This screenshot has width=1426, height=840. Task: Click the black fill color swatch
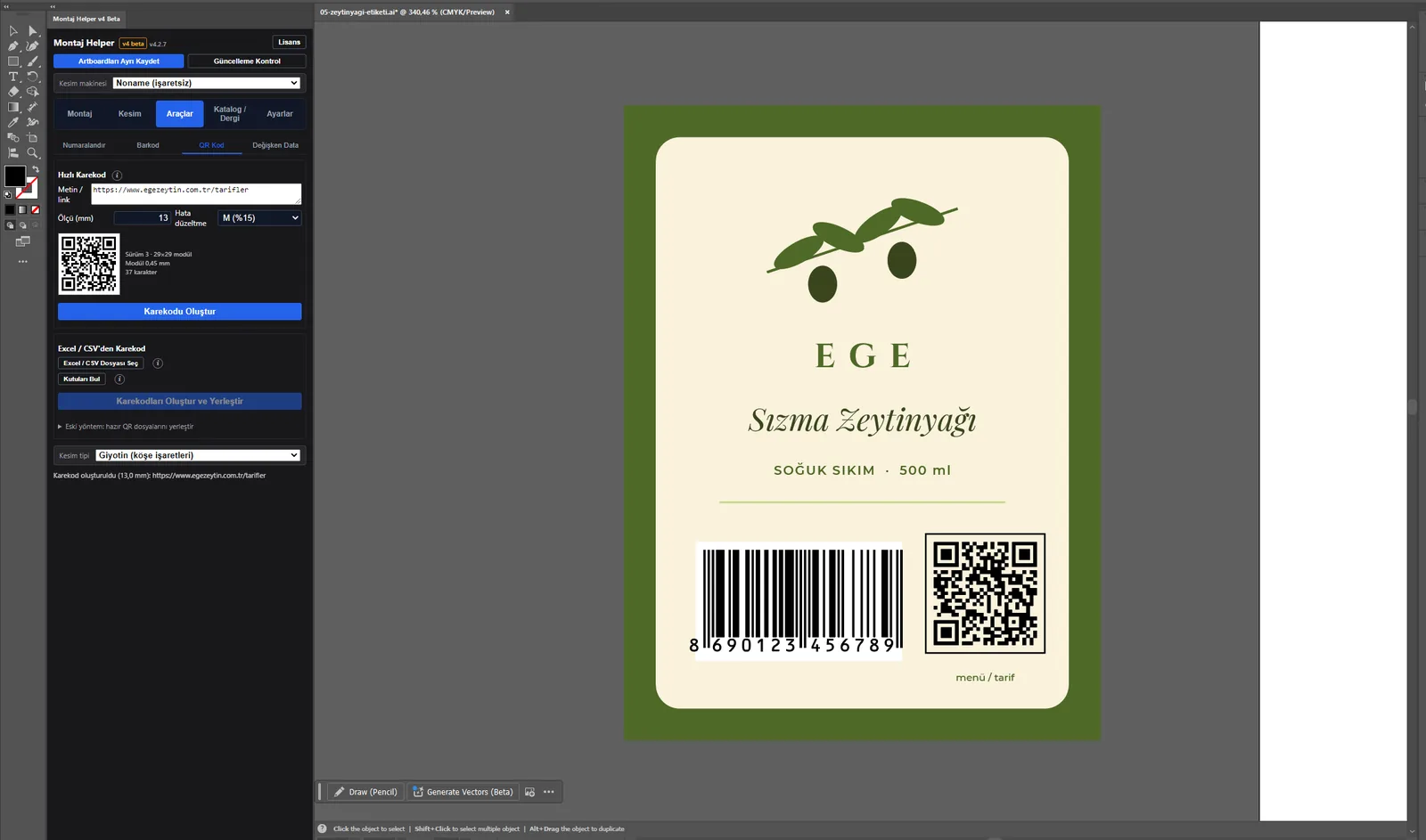coord(15,176)
